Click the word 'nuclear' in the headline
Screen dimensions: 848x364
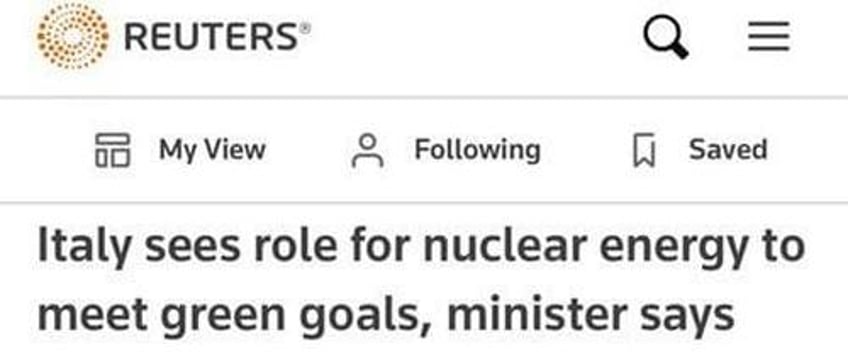pos(505,247)
